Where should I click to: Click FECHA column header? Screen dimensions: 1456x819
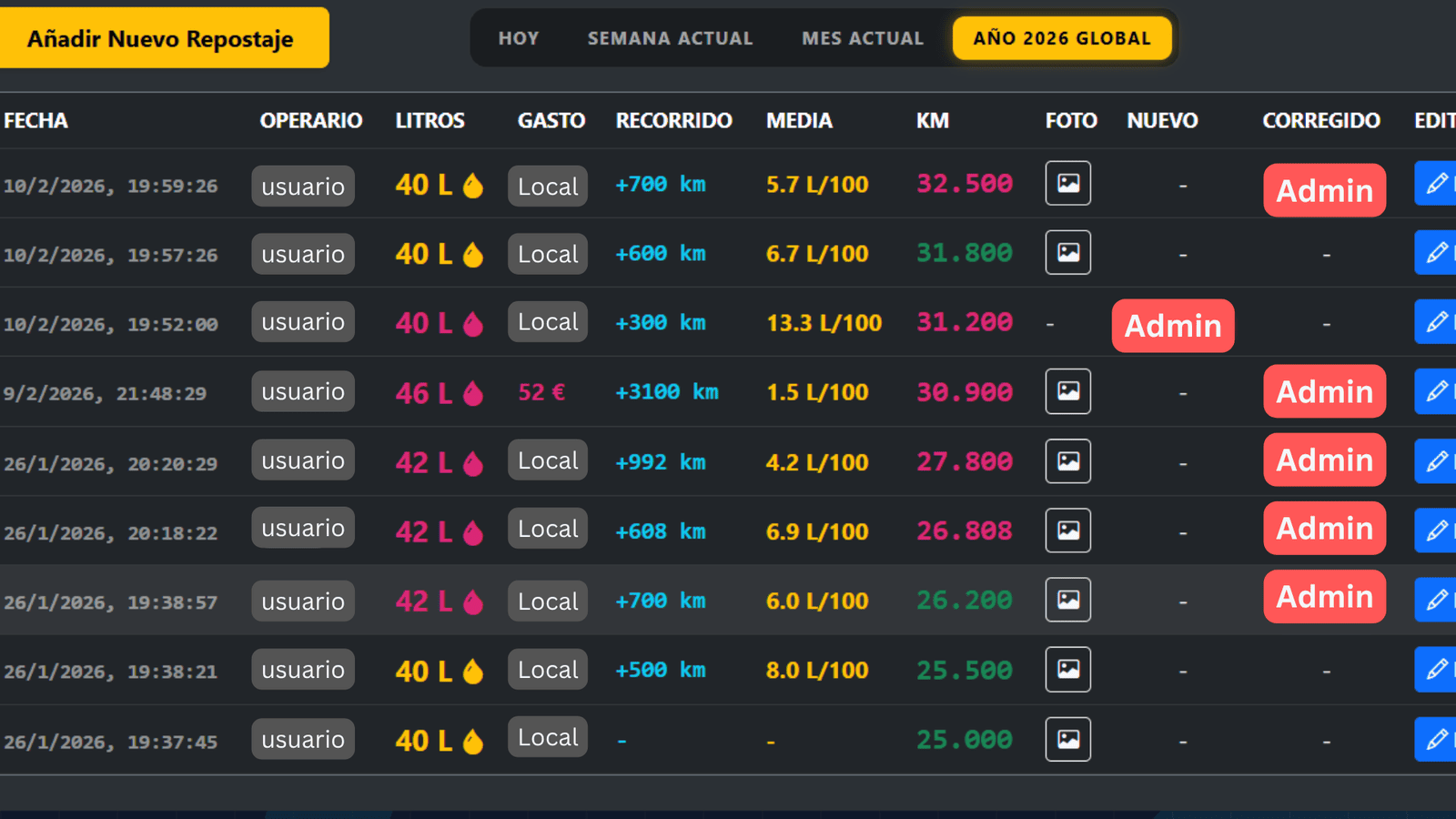pyautogui.click(x=36, y=120)
